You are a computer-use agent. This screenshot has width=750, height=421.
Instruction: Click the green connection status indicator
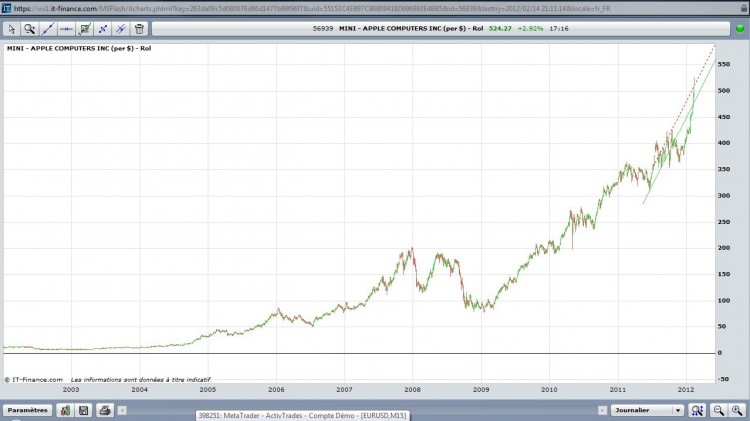[740, 29]
